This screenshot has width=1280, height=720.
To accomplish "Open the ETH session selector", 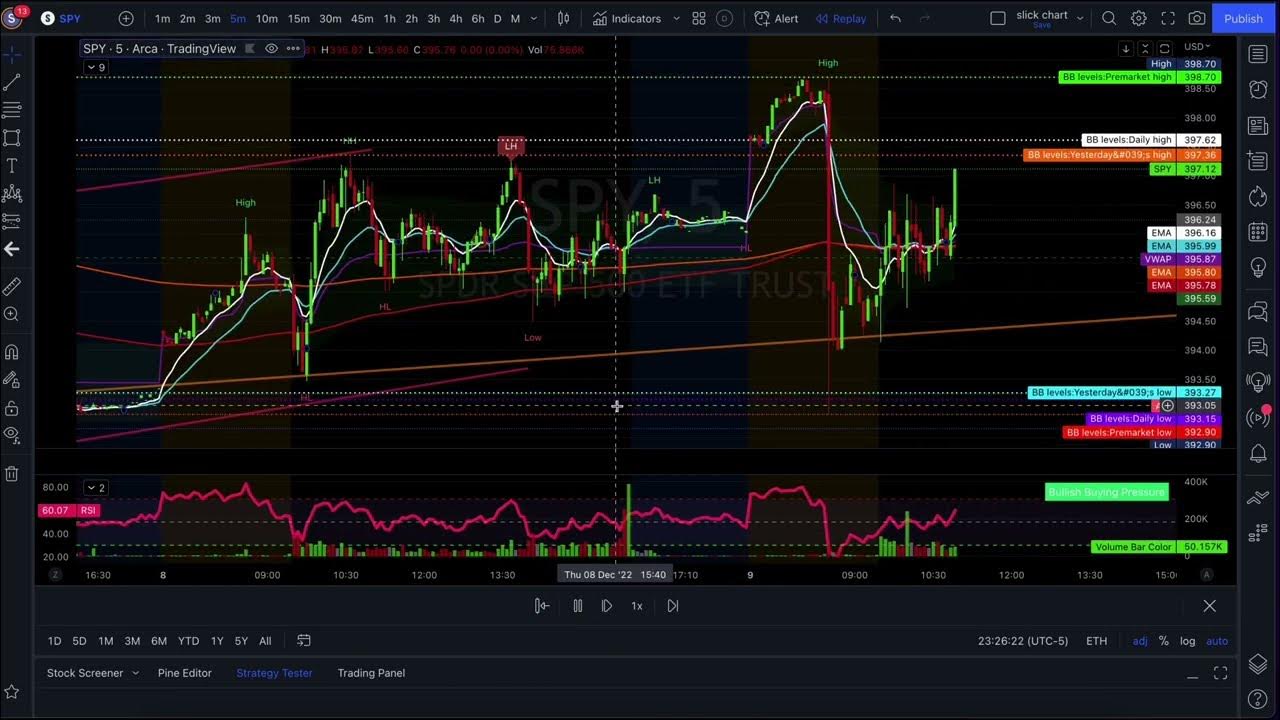I will pos(1097,641).
